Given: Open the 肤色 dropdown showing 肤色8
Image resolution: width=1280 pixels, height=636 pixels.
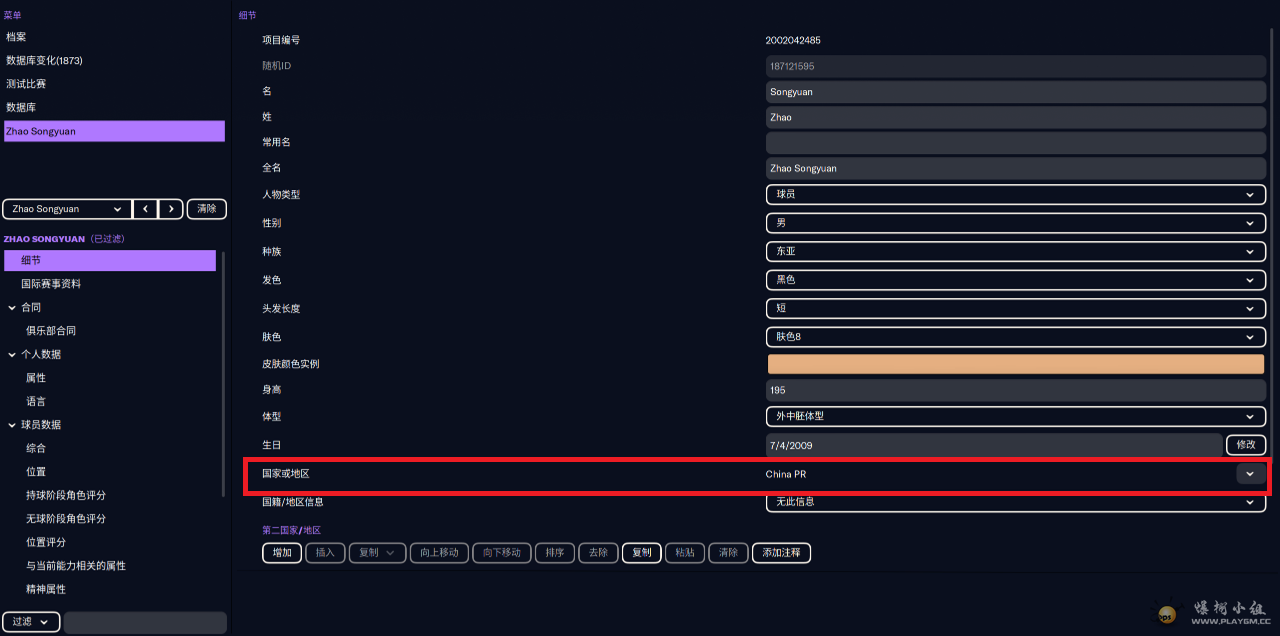Looking at the screenshot, I should coord(1016,337).
